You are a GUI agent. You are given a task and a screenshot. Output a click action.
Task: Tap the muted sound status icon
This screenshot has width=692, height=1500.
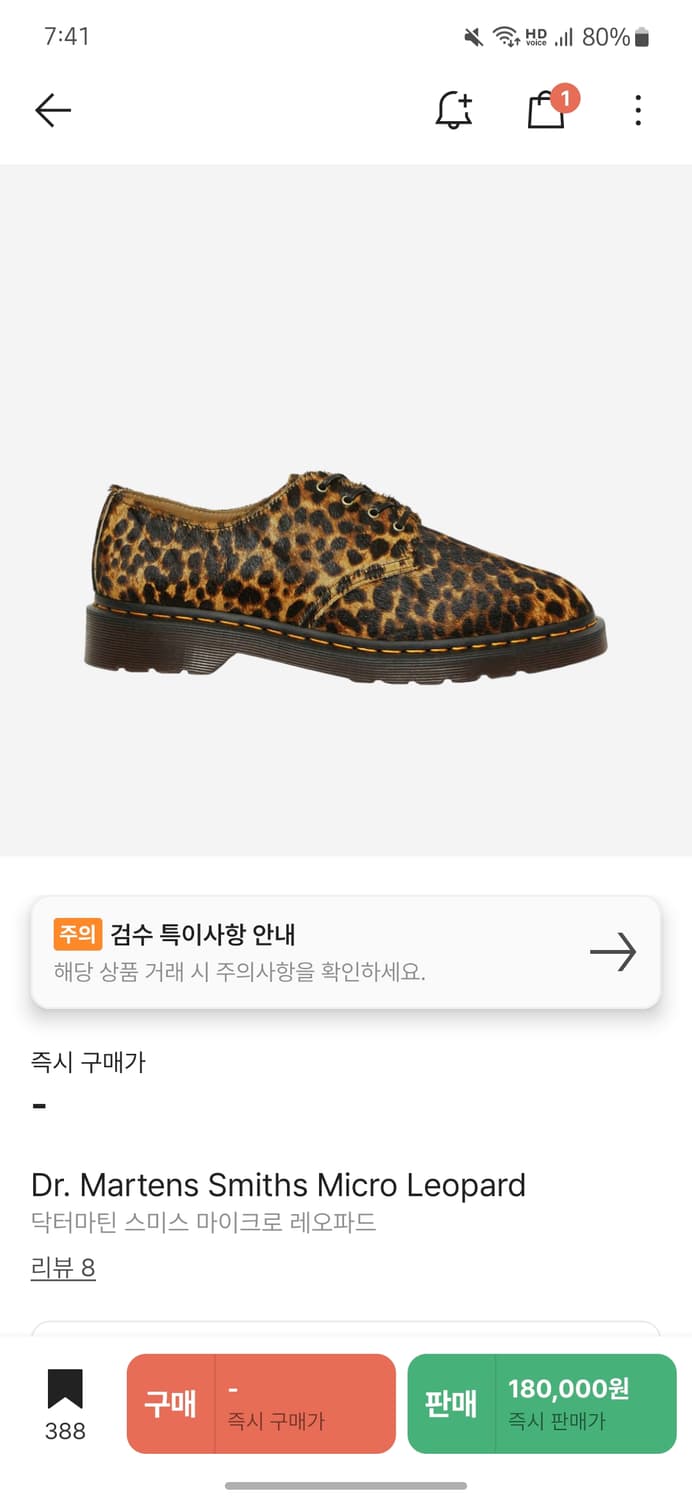point(473,38)
